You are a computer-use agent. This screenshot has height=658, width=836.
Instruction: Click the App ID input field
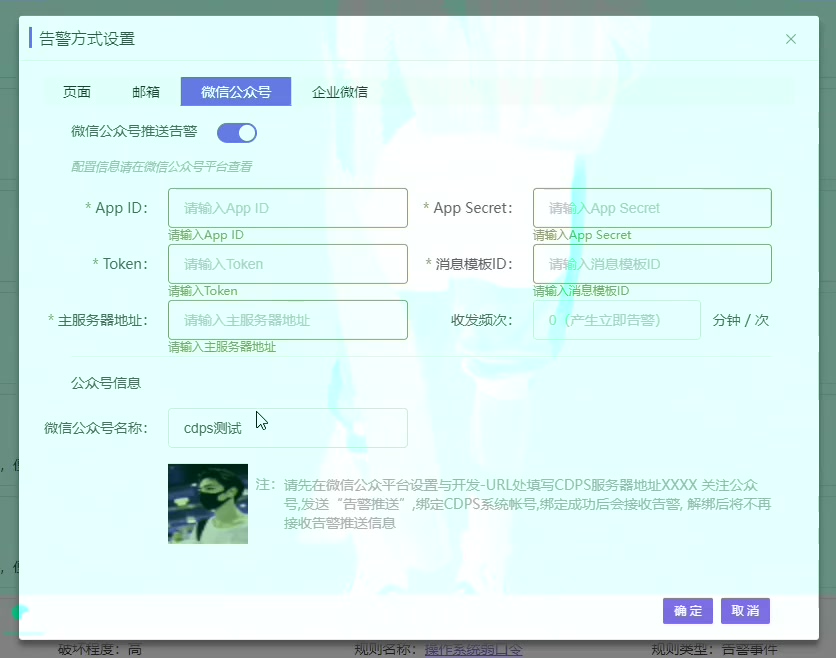pyautogui.click(x=288, y=208)
